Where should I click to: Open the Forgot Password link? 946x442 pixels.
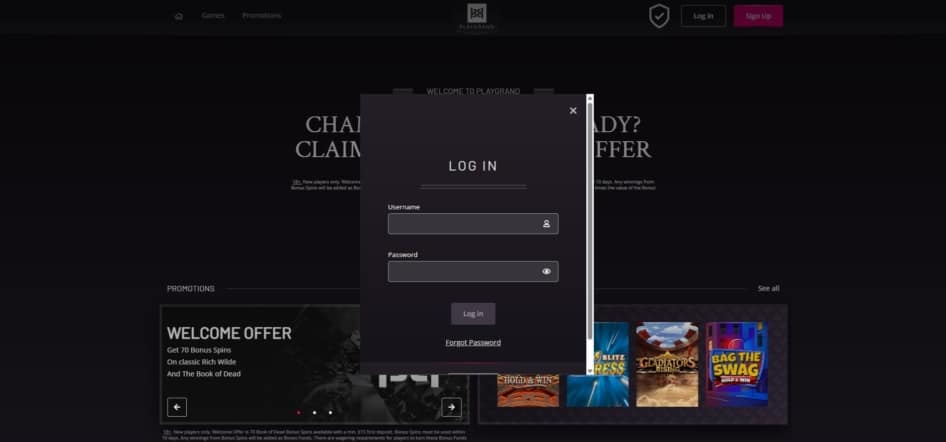tap(473, 343)
